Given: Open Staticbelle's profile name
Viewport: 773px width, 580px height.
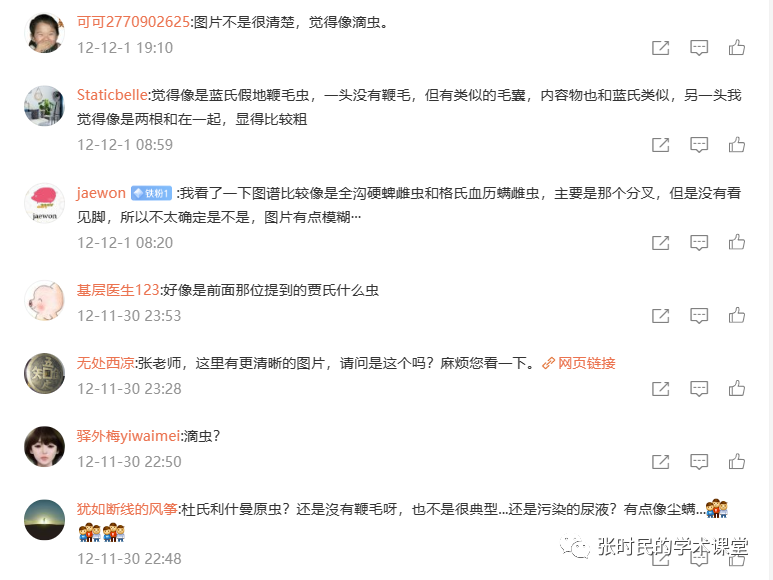Looking at the screenshot, I should (x=112, y=95).
